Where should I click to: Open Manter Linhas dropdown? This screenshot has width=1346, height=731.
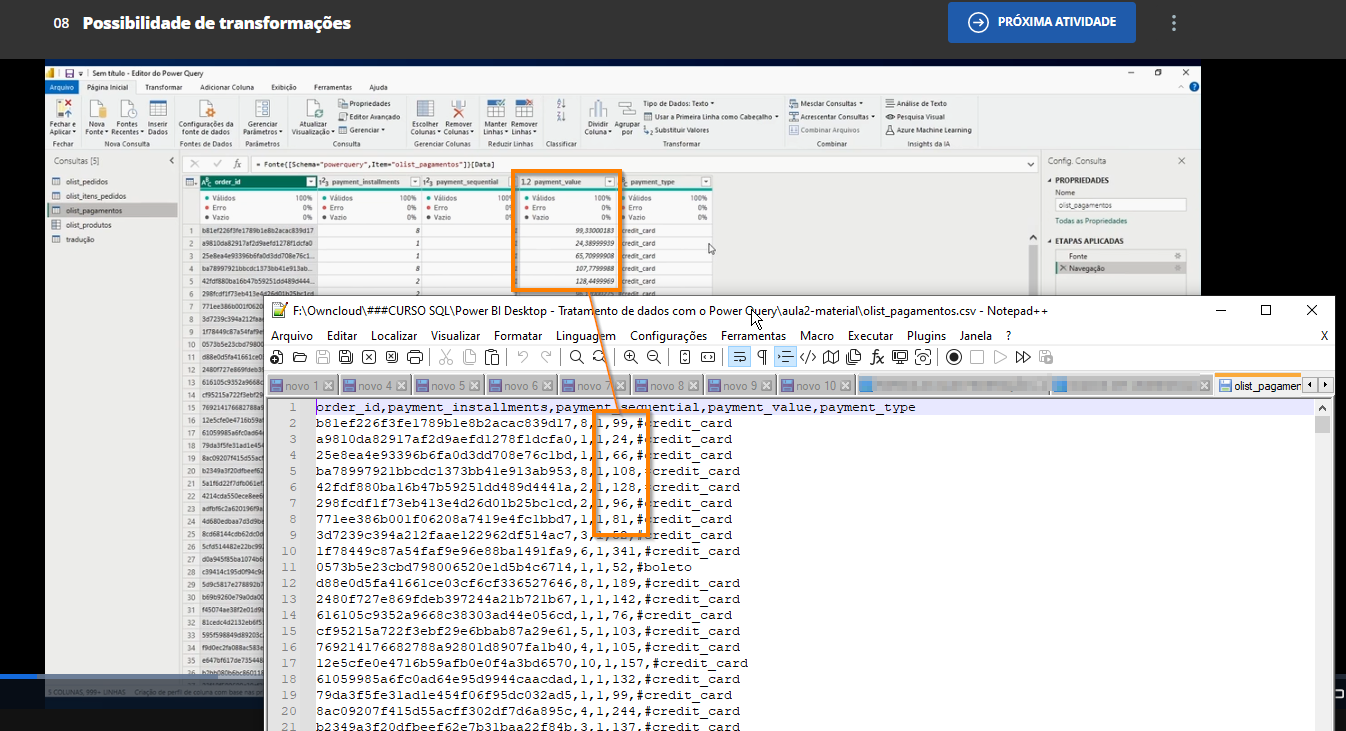tap(495, 116)
